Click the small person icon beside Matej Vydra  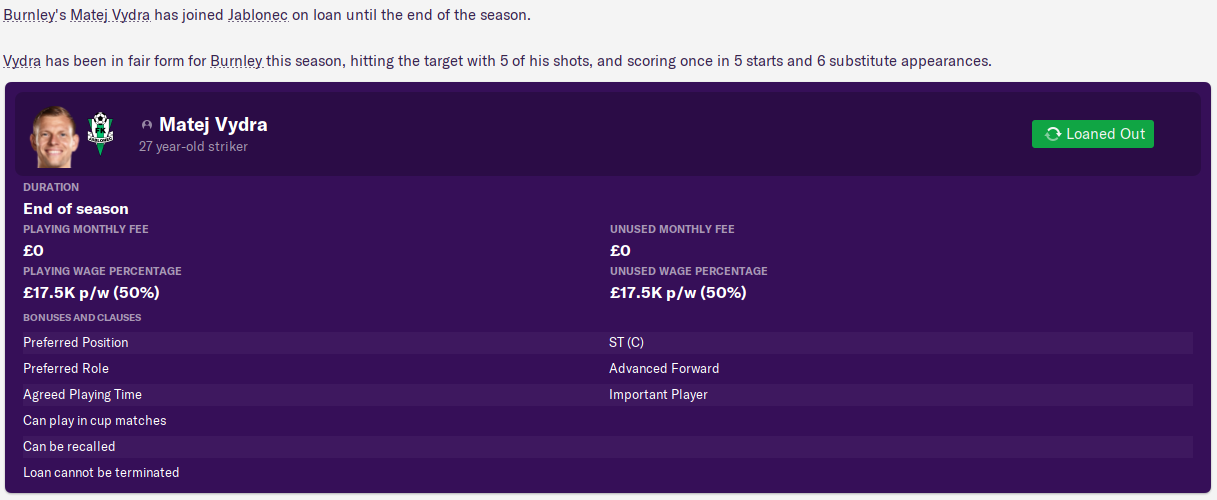[x=147, y=125]
